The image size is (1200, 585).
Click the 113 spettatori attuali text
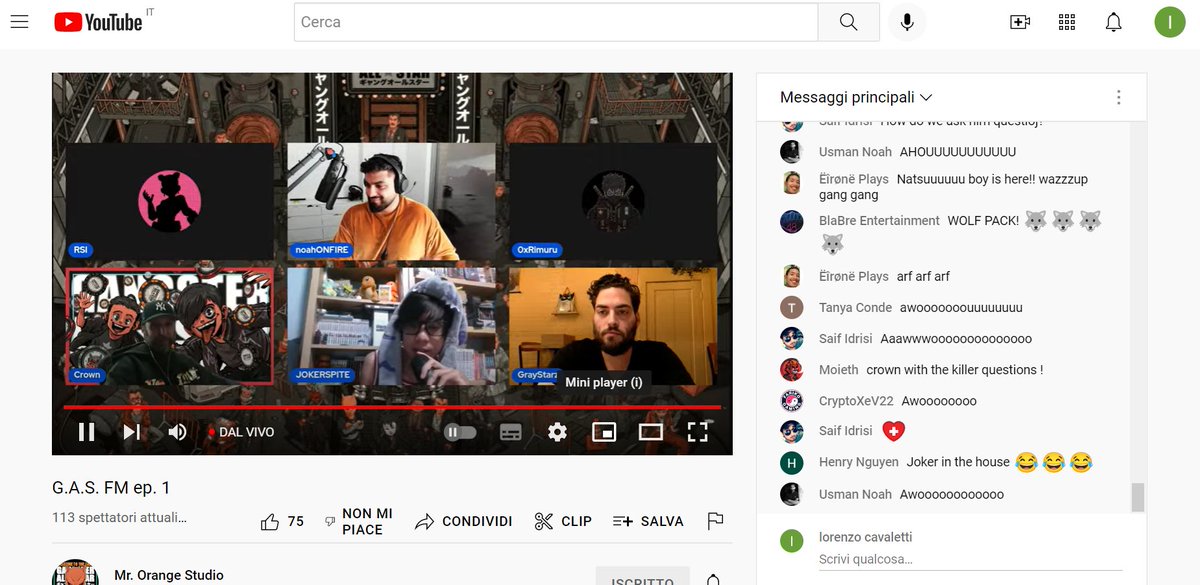point(119,518)
